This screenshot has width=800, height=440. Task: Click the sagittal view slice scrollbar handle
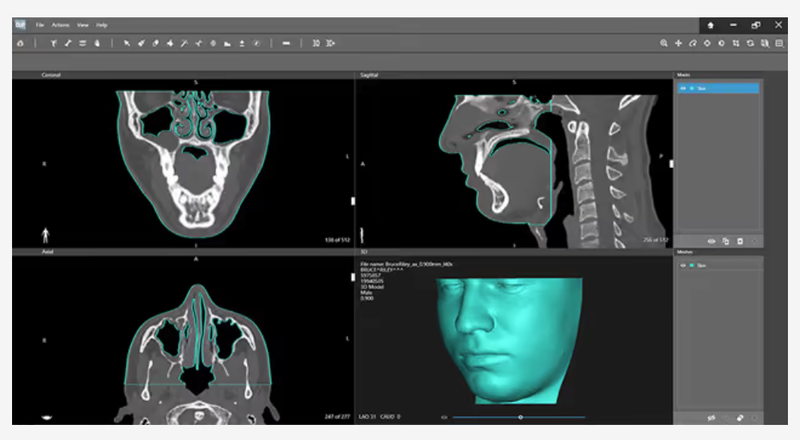tap(671, 164)
